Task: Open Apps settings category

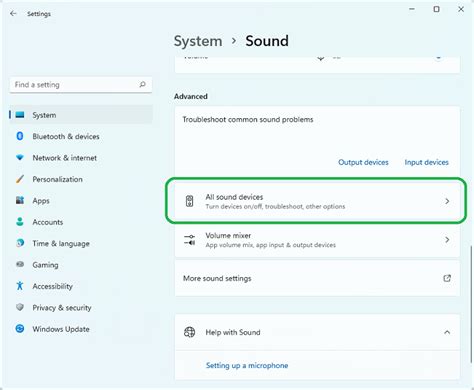Action: [x=41, y=201]
